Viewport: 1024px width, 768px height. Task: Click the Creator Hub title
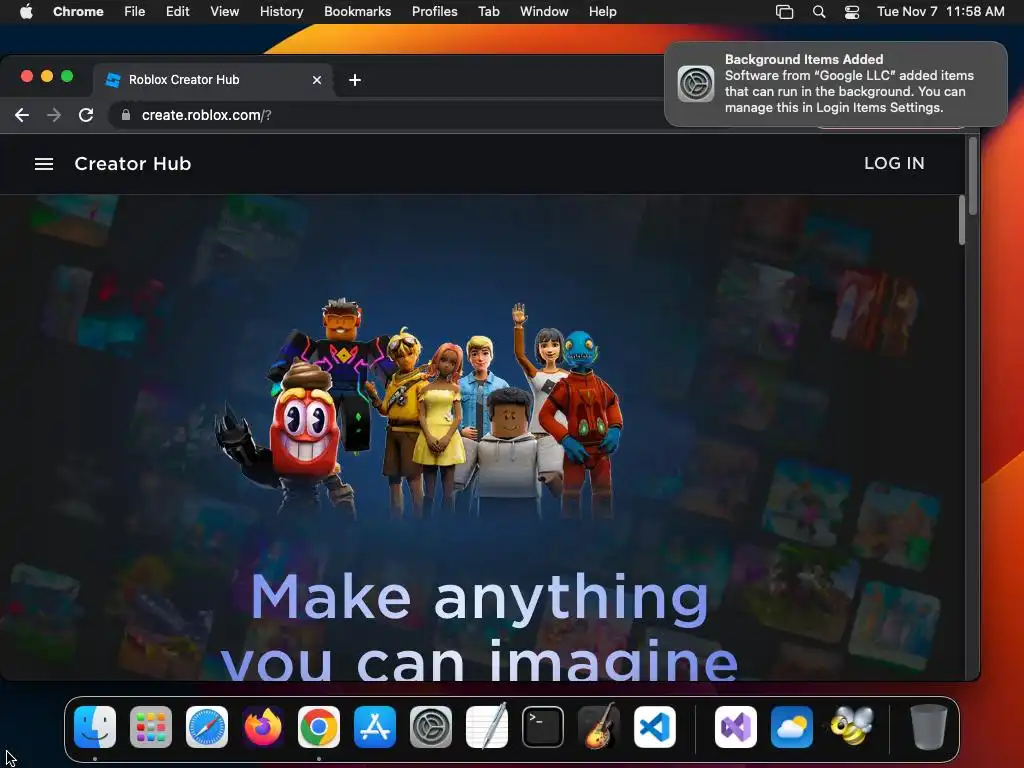tap(133, 163)
